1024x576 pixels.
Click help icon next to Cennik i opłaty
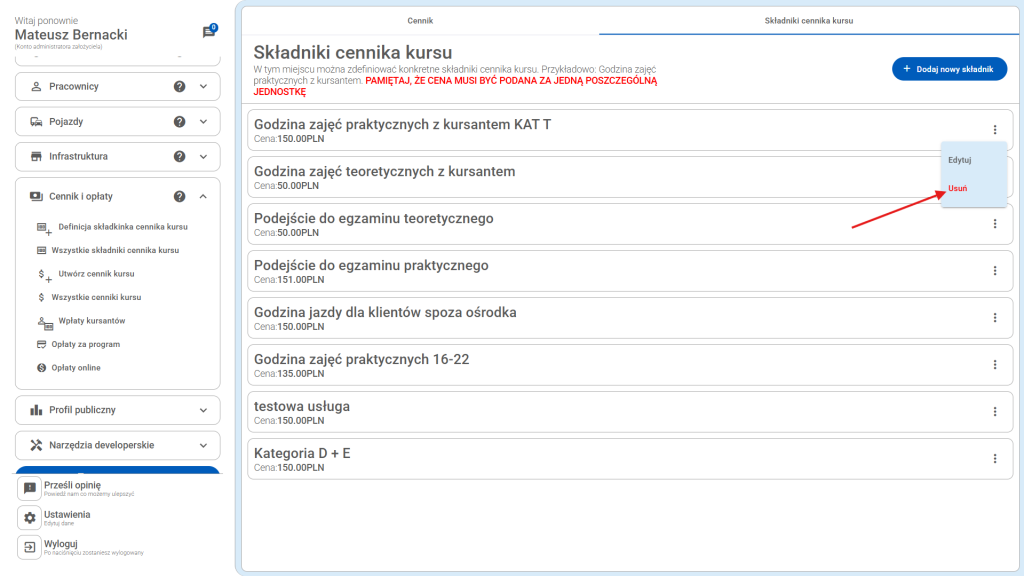coord(180,197)
